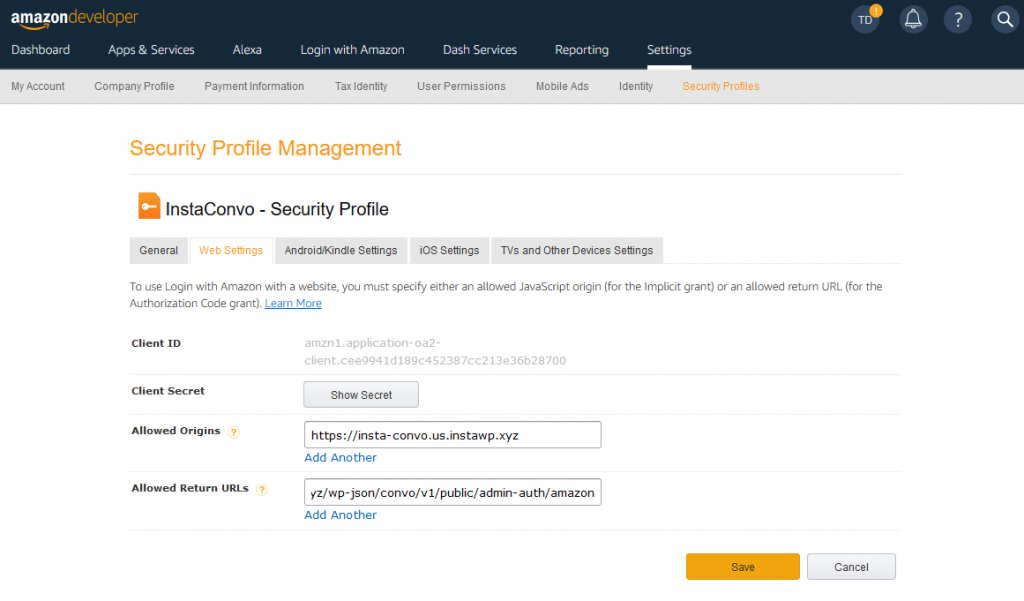1024x601 pixels.
Task: Go to the Dashboard menu
Action: (x=40, y=50)
